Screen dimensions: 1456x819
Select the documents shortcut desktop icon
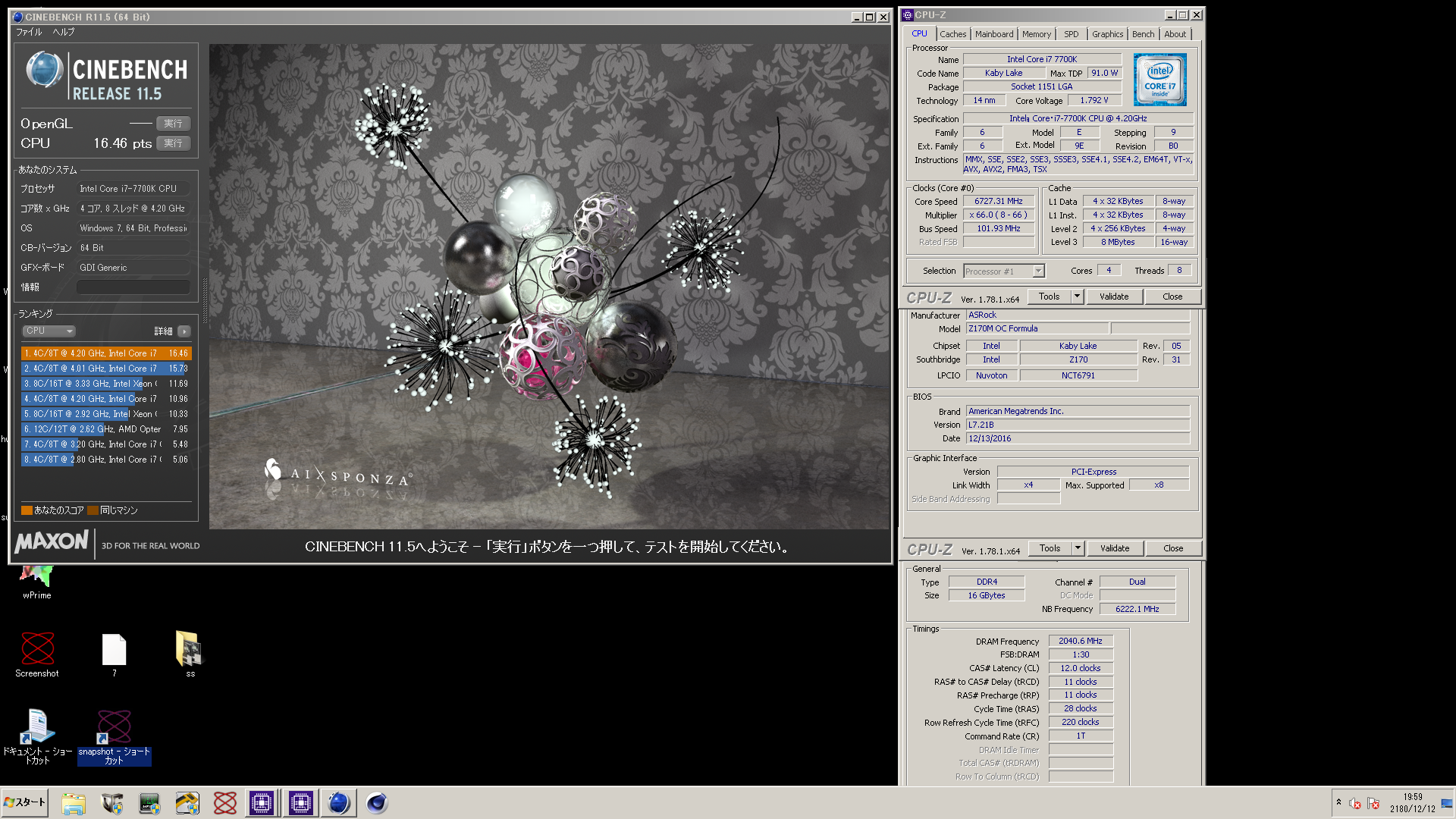coord(37,736)
